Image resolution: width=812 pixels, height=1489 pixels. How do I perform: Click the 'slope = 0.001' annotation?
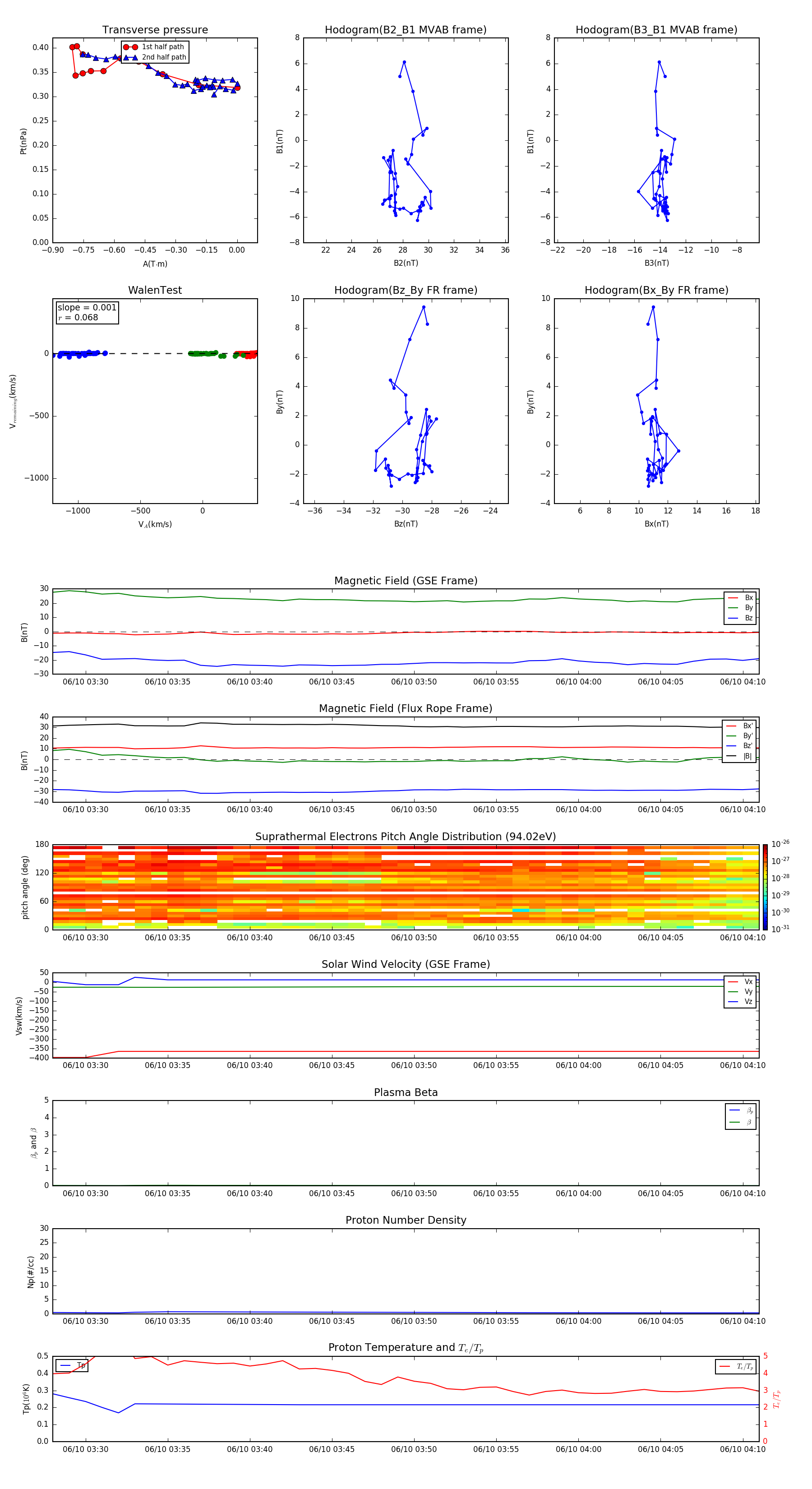point(87,308)
